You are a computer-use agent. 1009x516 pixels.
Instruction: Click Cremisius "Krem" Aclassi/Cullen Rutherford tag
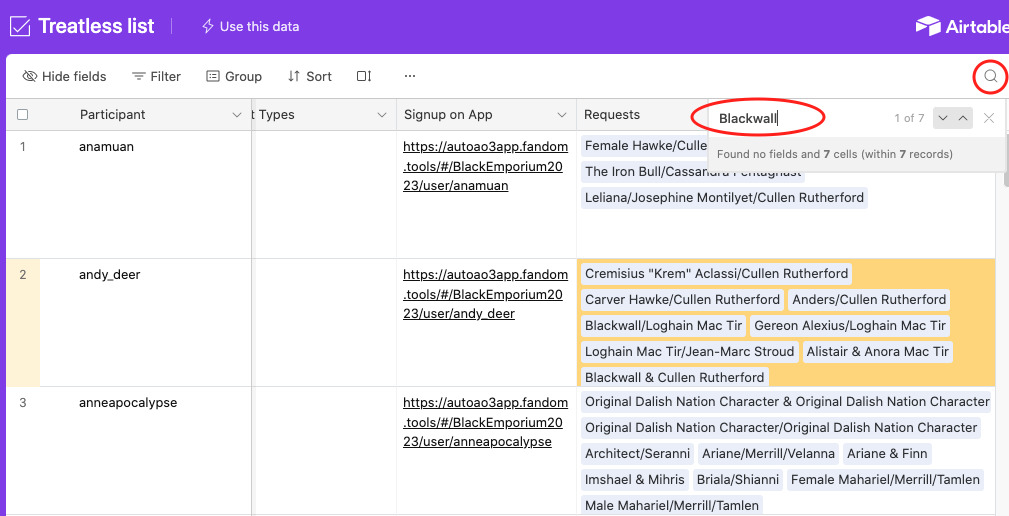tap(716, 273)
